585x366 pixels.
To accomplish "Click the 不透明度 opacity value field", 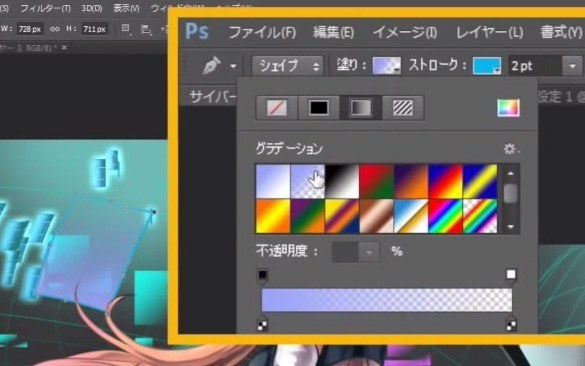I will [345, 252].
